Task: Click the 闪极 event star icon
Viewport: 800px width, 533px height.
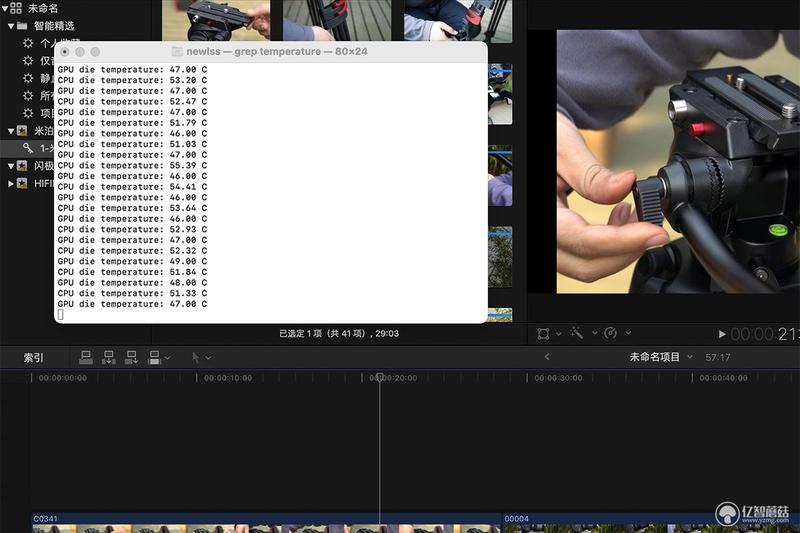Action: tap(22, 165)
